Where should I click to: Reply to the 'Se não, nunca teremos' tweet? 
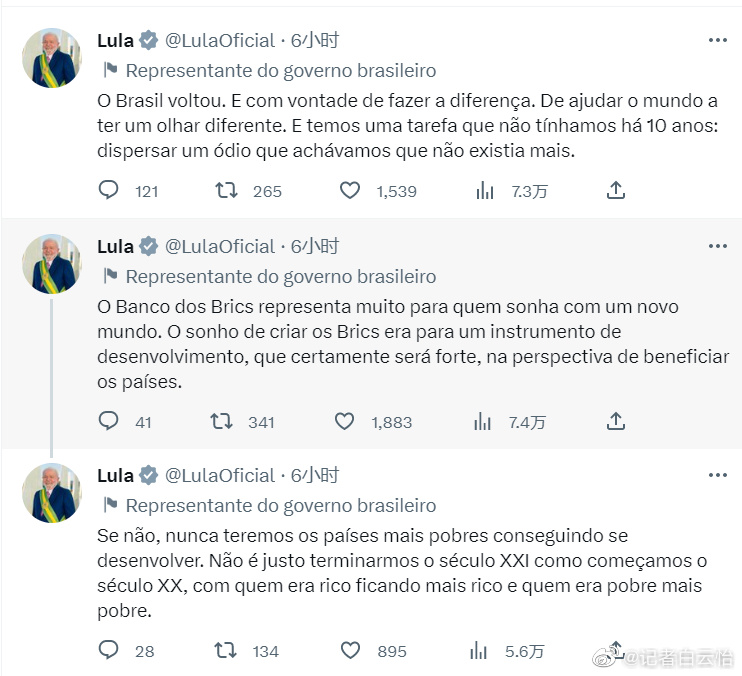pyautogui.click(x=109, y=650)
